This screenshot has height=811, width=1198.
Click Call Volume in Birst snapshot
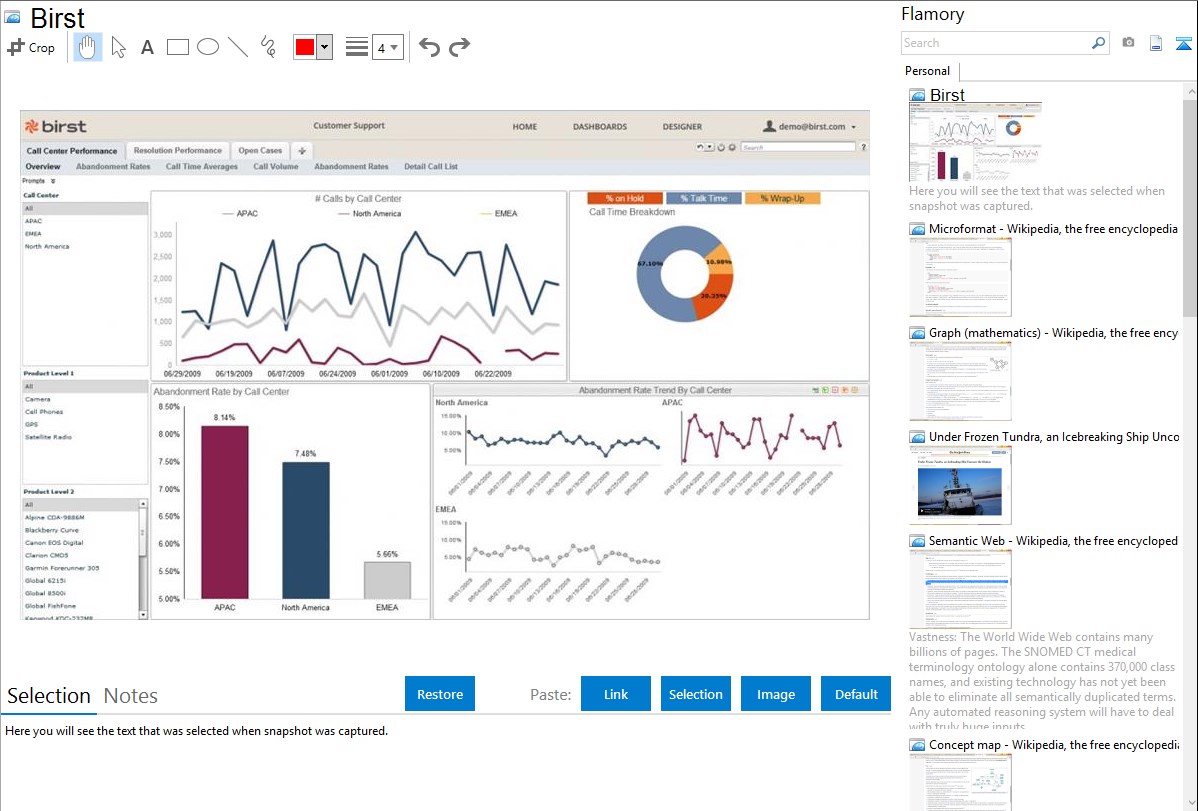tap(276, 167)
